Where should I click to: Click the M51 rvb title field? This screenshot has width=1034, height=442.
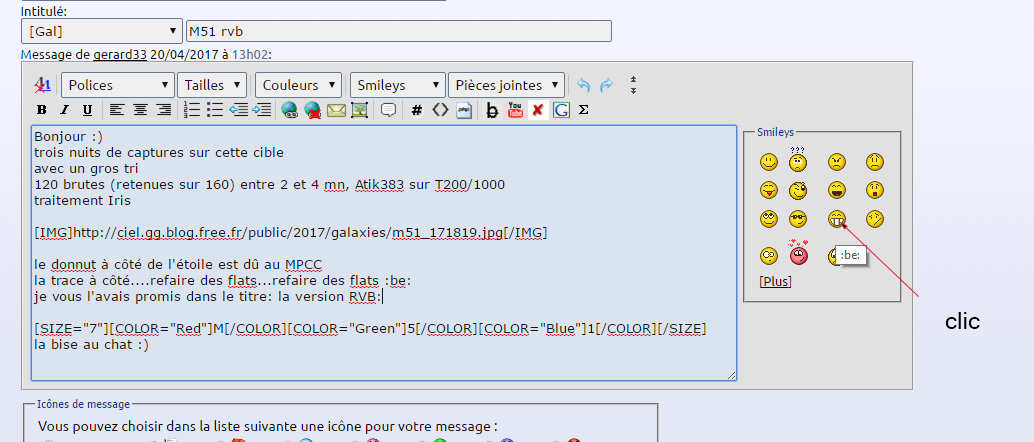coord(399,31)
